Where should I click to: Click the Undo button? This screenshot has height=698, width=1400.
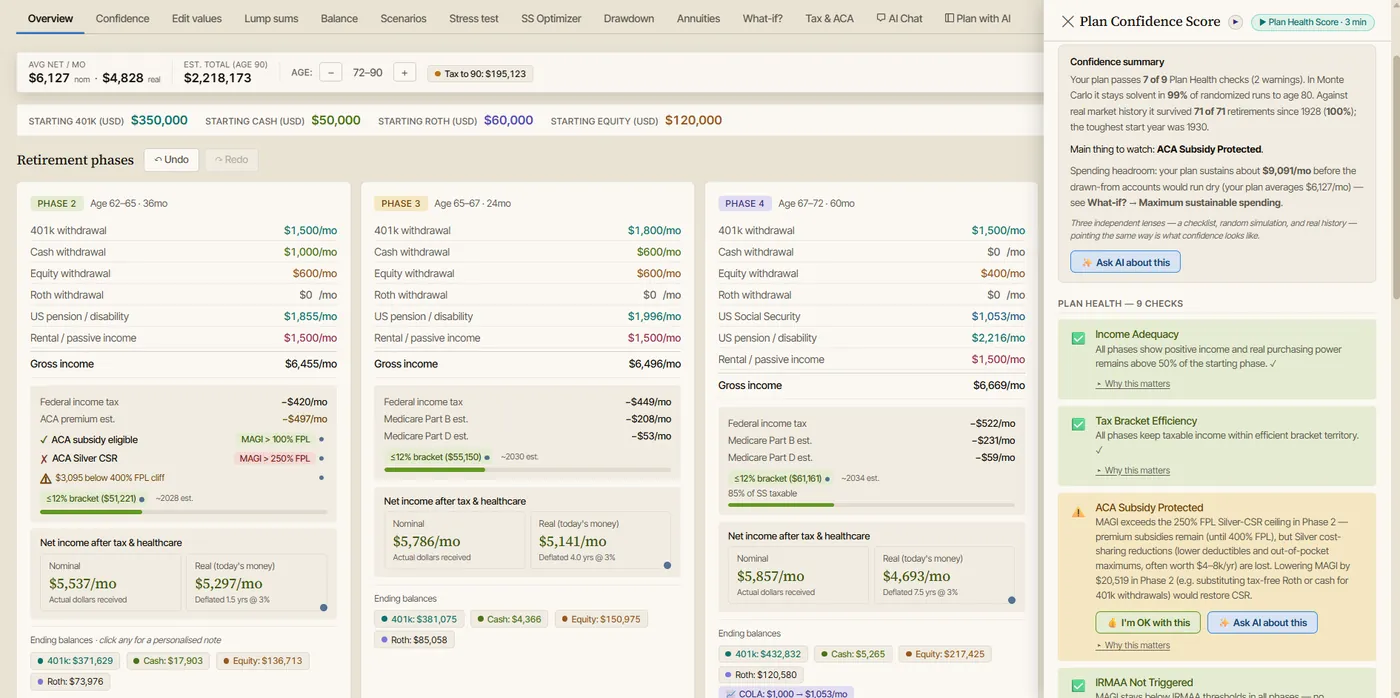[171, 160]
